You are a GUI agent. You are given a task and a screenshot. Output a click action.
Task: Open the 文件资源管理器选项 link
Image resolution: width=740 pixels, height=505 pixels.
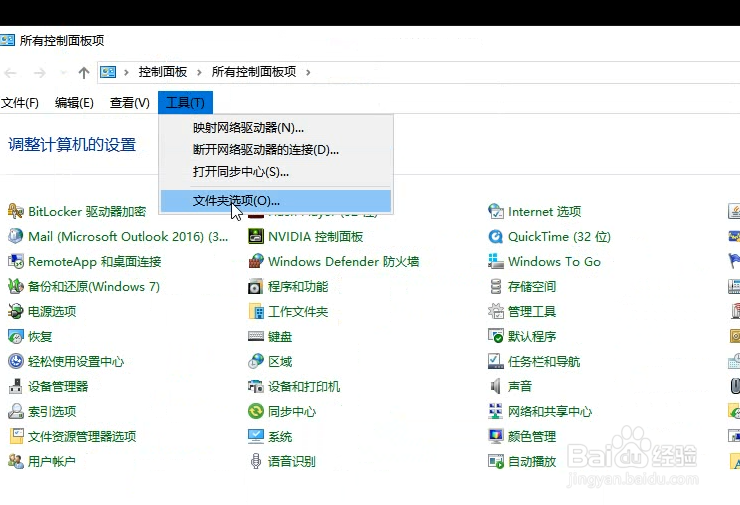coord(82,437)
